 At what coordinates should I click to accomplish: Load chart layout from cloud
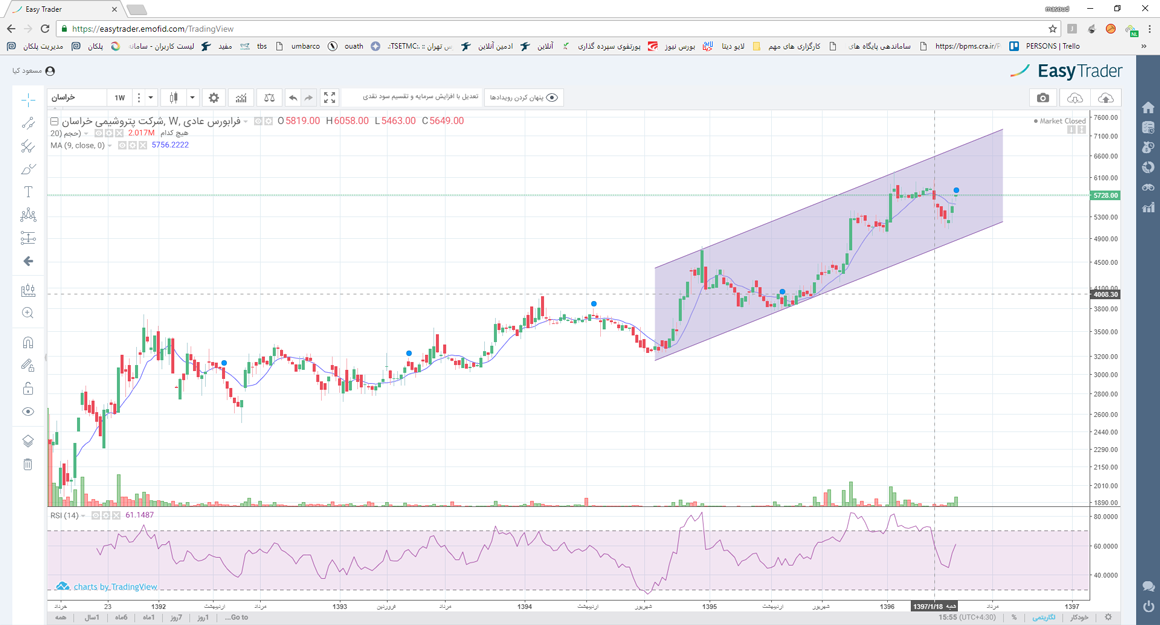1075,98
